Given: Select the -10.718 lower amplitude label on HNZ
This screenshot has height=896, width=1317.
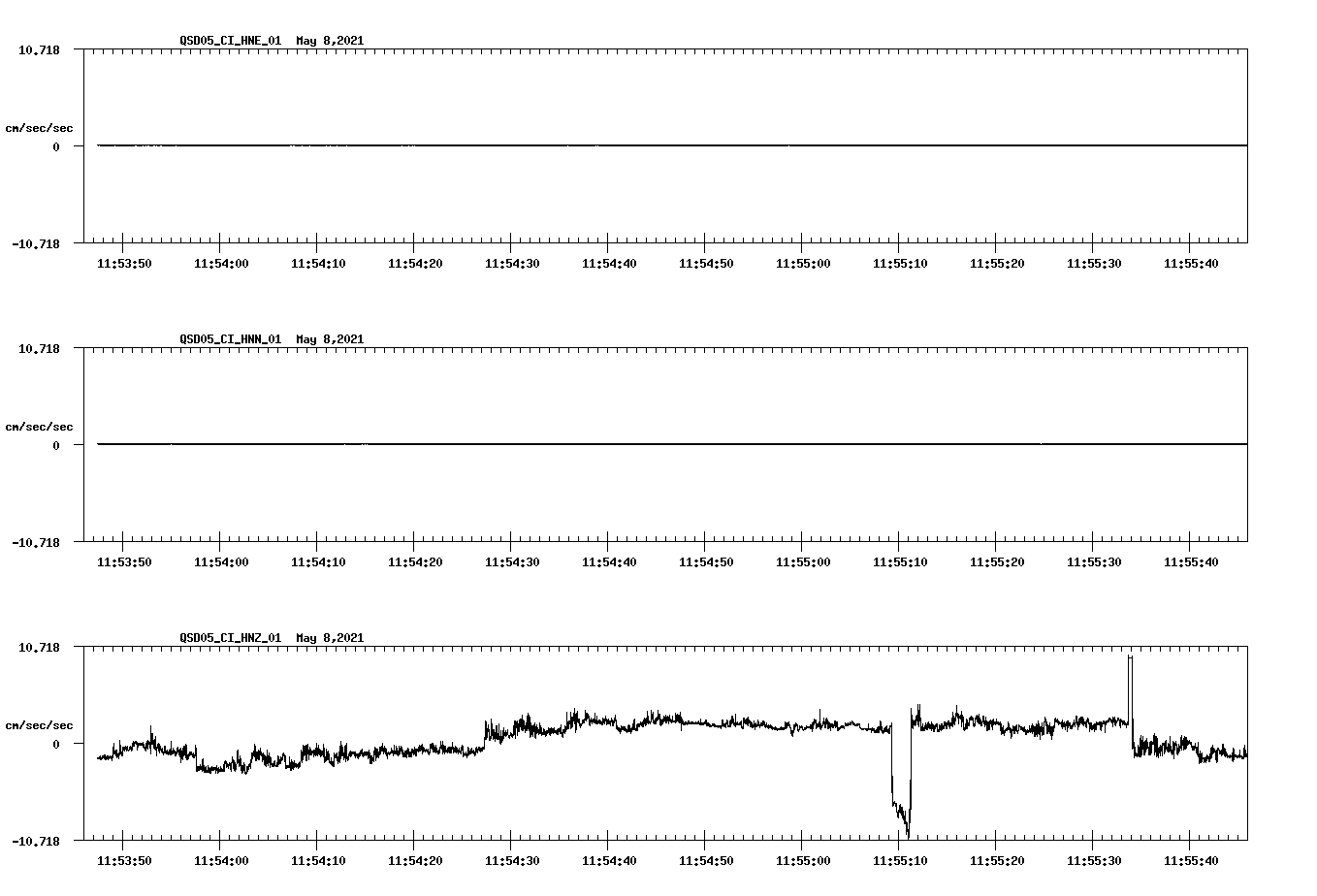Looking at the screenshot, I should (35, 839).
